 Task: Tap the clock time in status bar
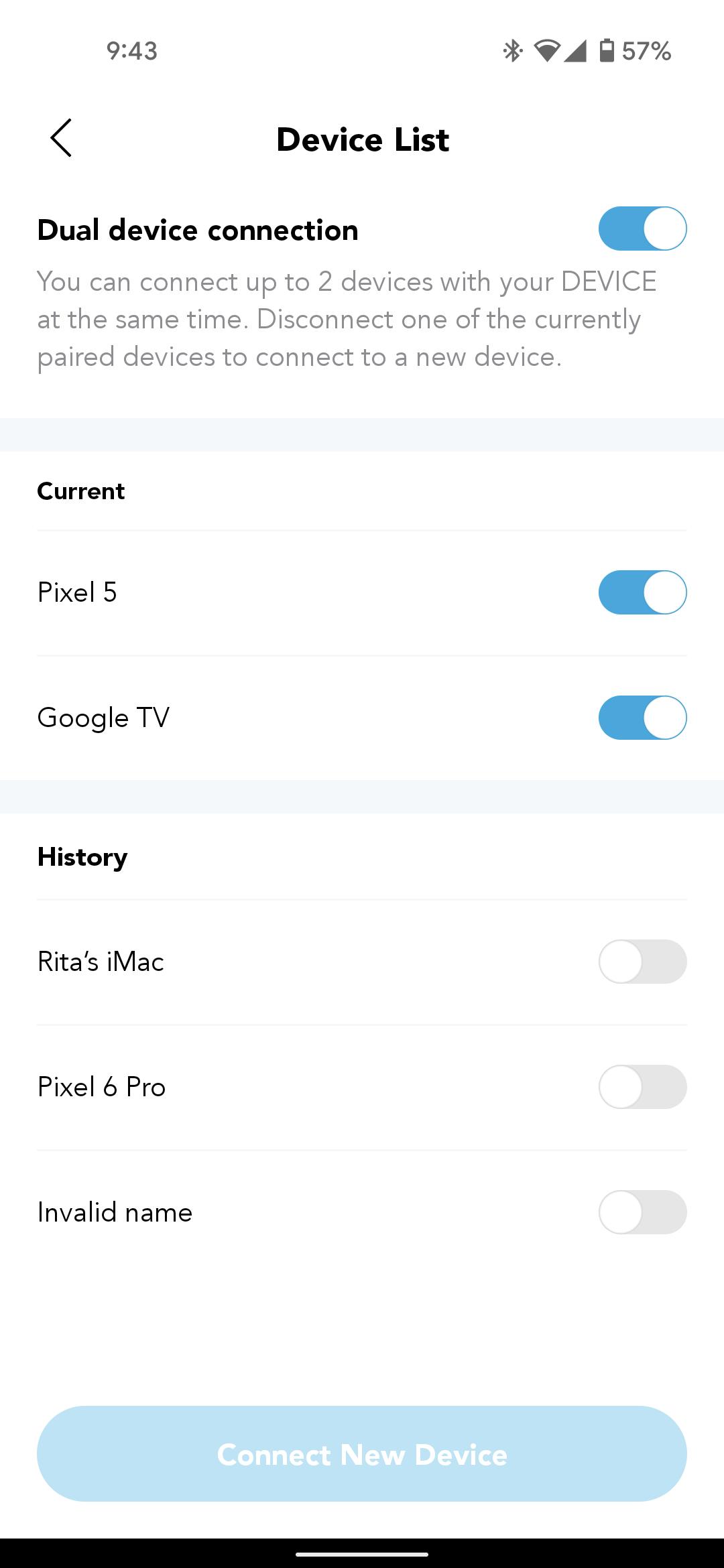132,51
